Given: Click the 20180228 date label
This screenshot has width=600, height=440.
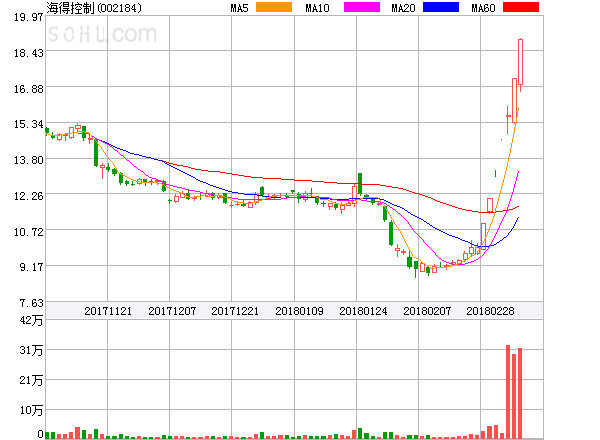Looking at the screenshot, I should click(x=490, y=311).
